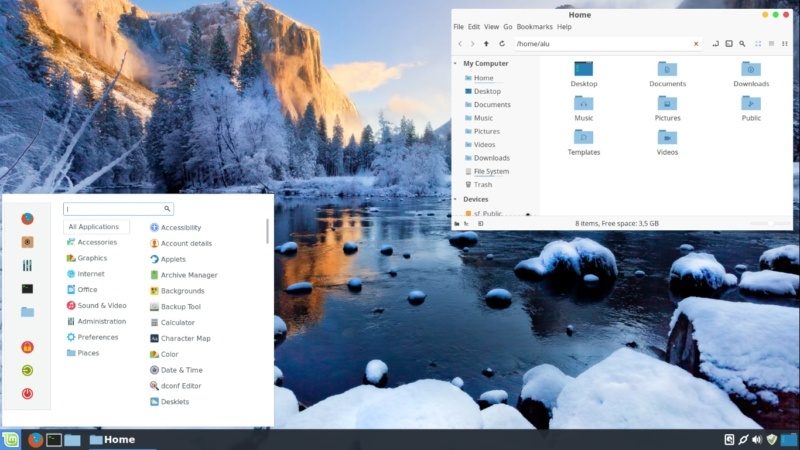Launch Firefox from menu favorites
The width and height of the screenshot is (800, 450).
(28, 219)
